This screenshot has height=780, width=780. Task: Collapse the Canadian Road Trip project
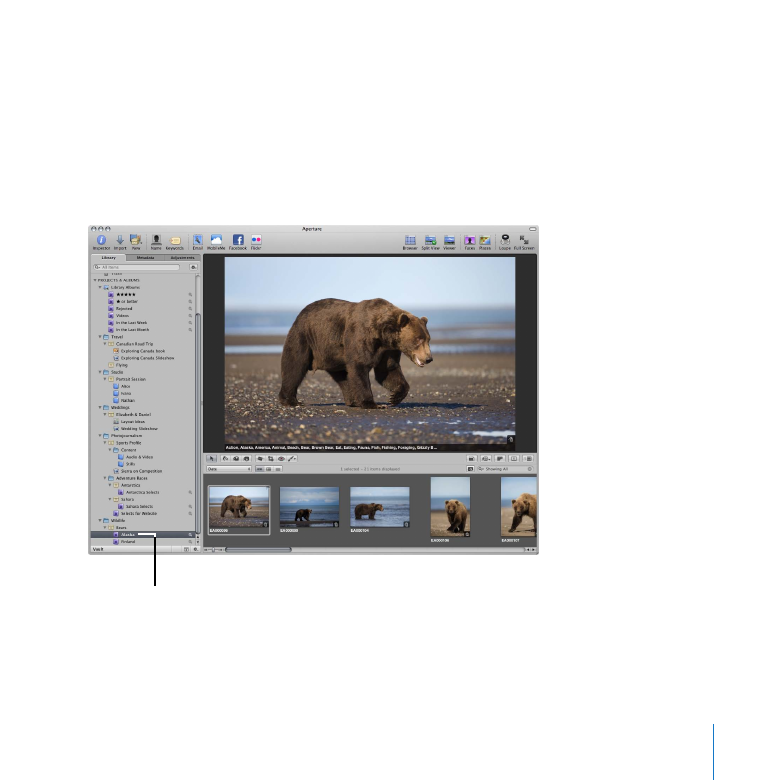105,344
